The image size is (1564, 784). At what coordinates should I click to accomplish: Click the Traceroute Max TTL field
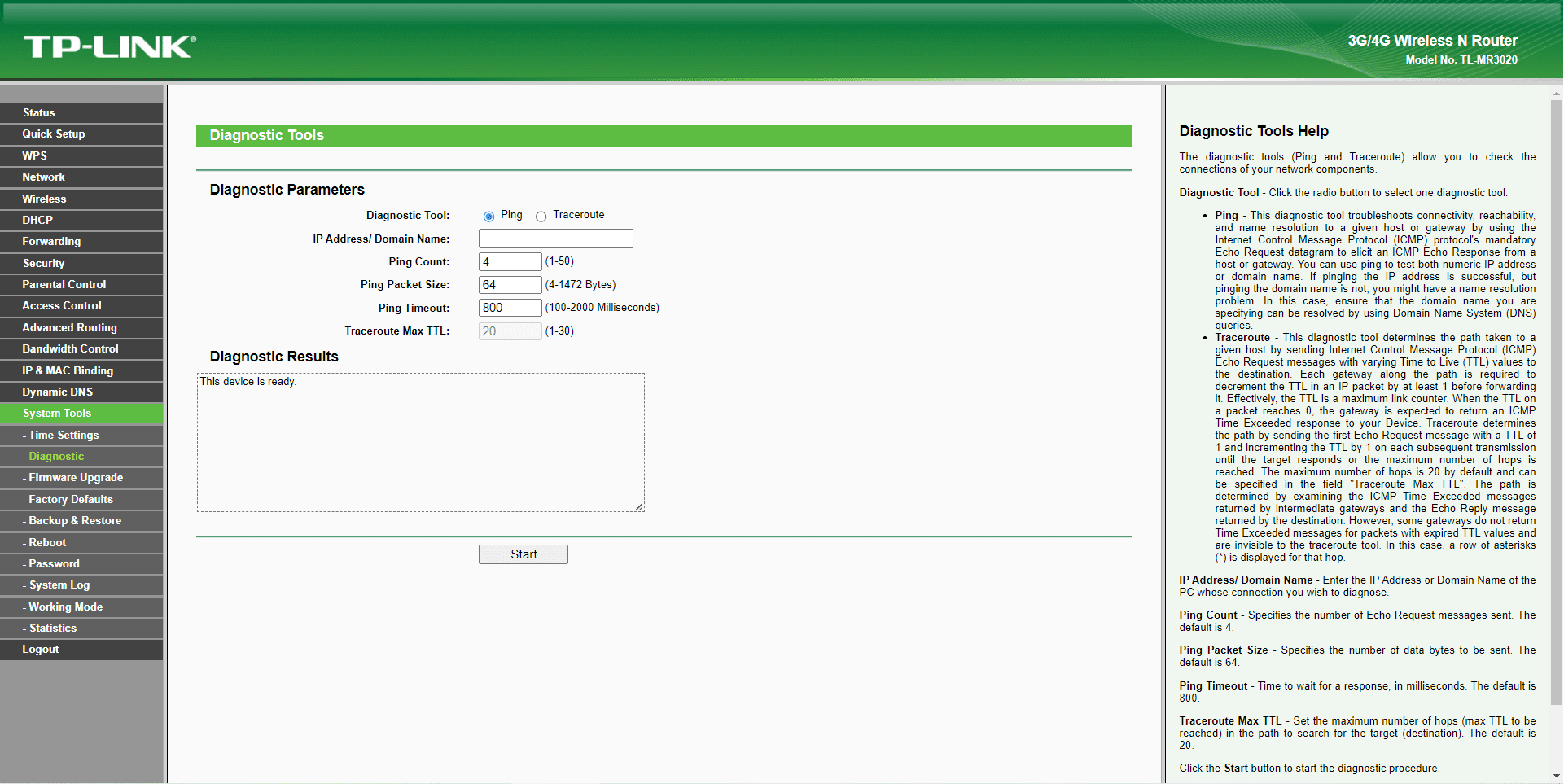(x=510, y=331)
